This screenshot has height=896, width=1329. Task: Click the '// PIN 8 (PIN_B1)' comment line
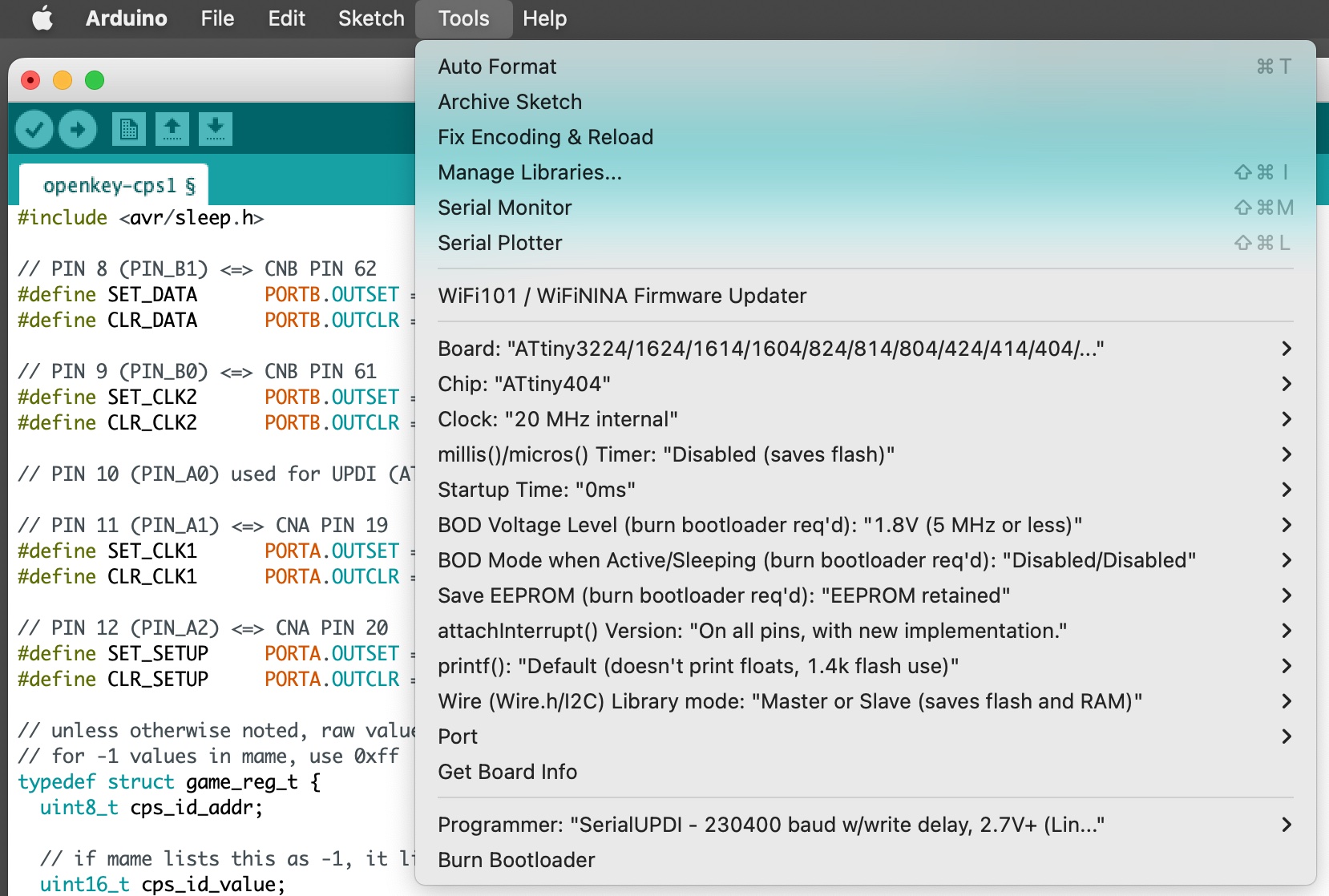pyautogui.click(x=197, y=269)
